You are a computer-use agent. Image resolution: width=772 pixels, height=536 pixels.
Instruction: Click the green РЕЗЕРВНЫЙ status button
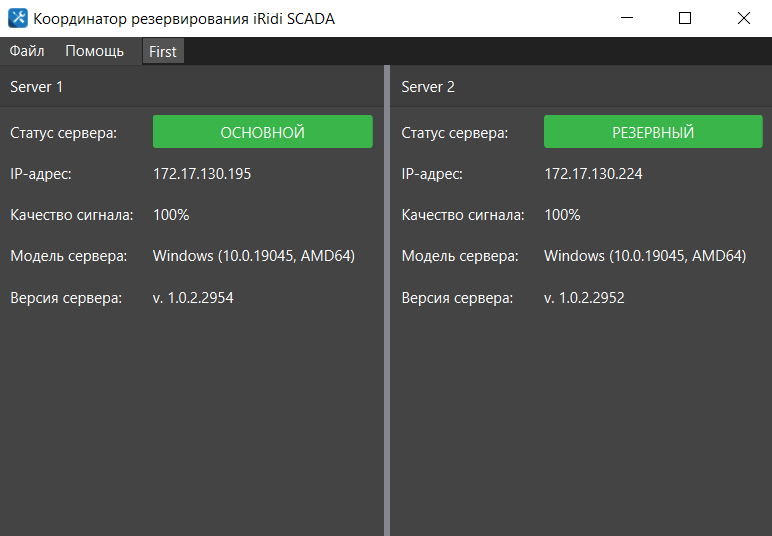653,132
